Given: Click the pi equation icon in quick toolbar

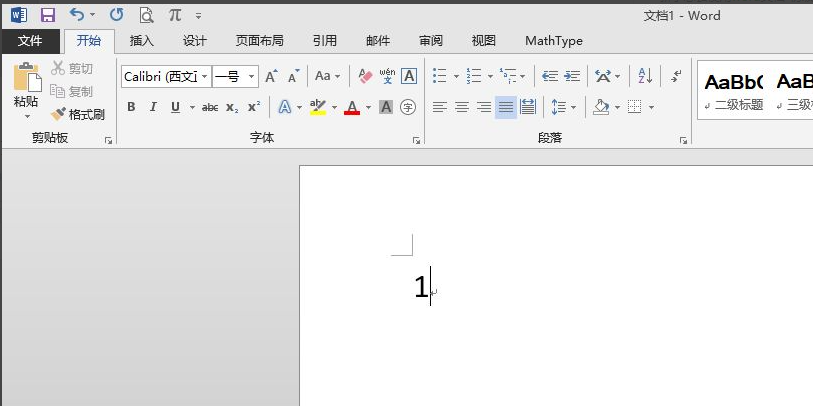Looking at the screenshot, I should 175,15.
